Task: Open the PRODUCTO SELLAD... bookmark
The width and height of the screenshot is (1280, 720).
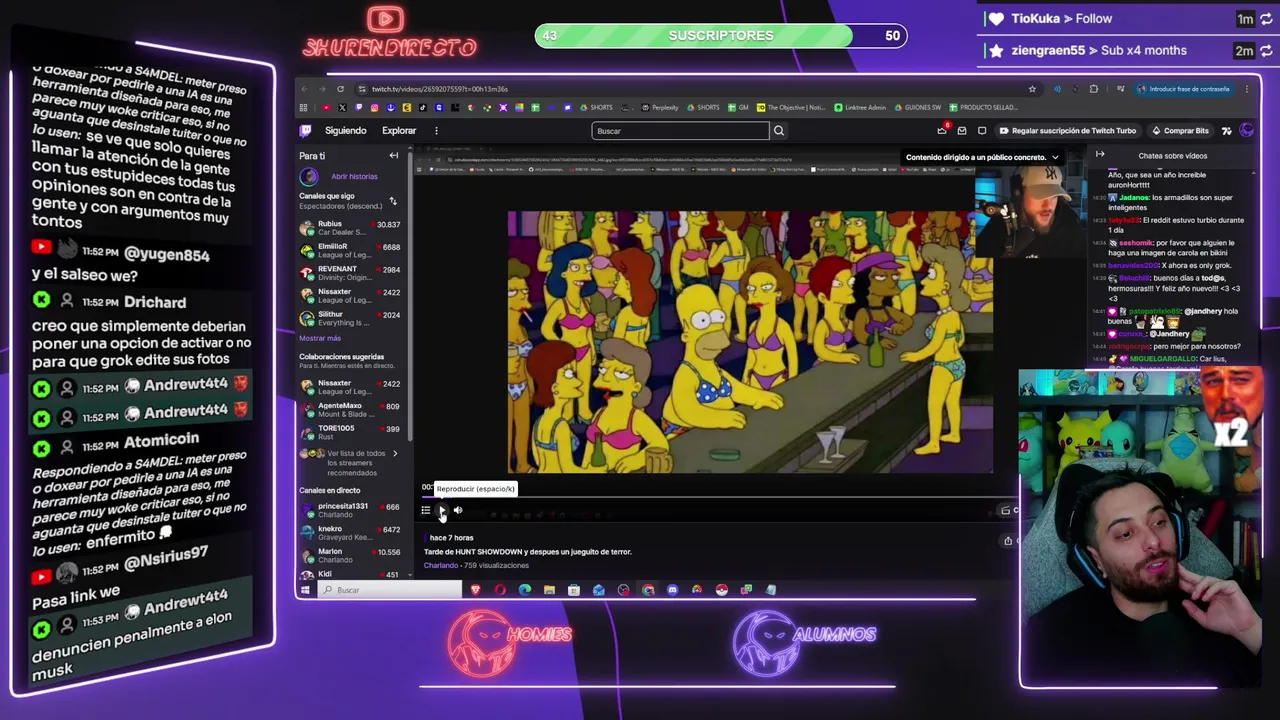Action: pos(983,107)
